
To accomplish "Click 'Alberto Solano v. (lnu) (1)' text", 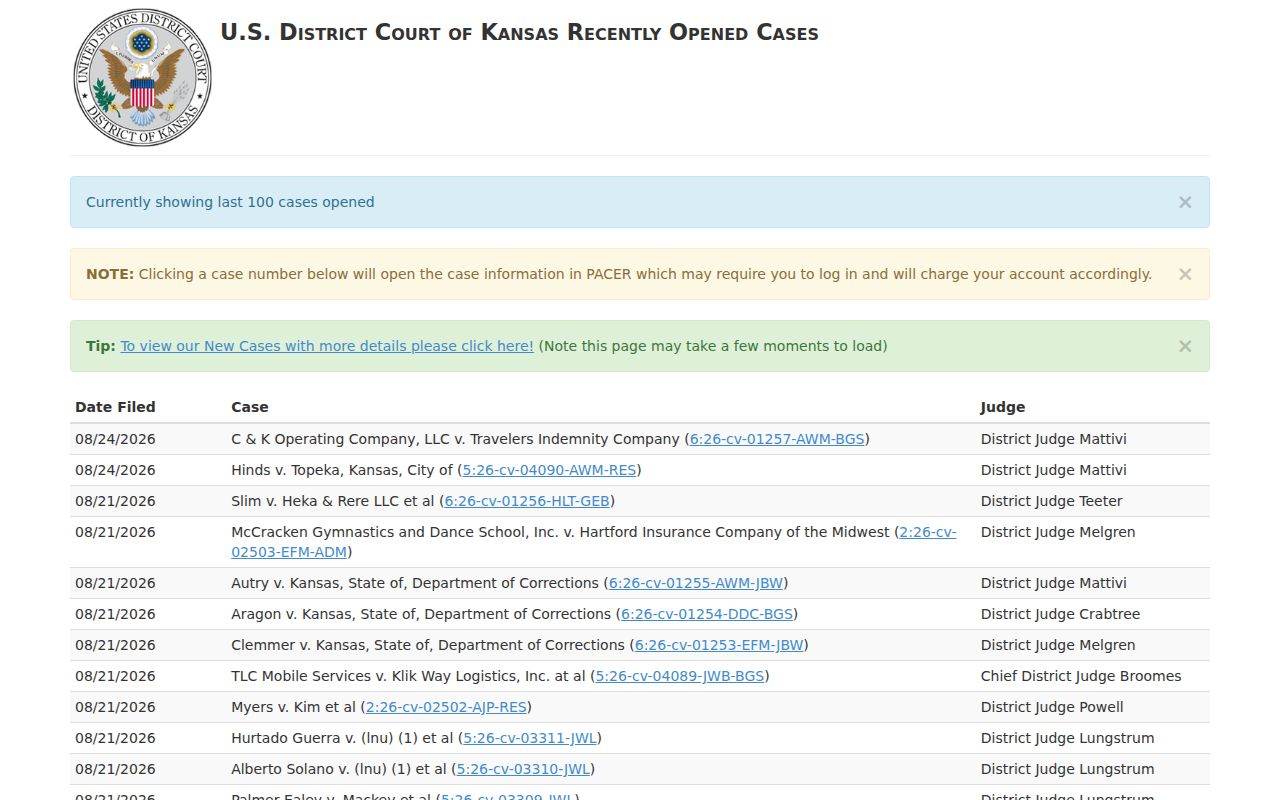I will 321,769.
